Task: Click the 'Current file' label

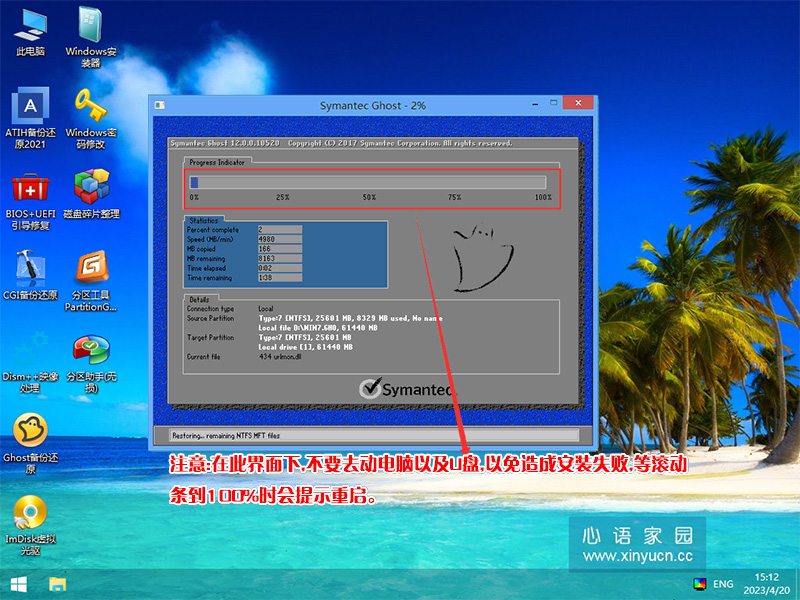Action: pyautogui.click(x=203, y=357)
